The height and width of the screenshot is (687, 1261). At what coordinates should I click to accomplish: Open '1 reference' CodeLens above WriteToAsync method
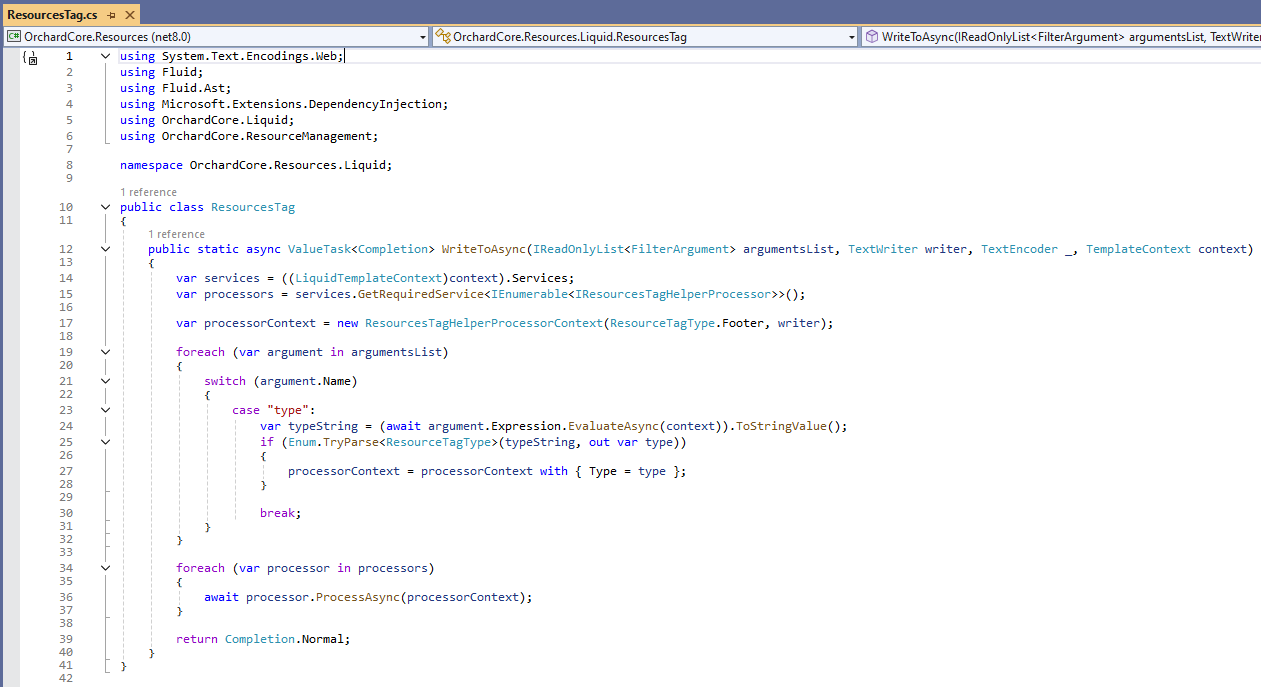[176, 234]
